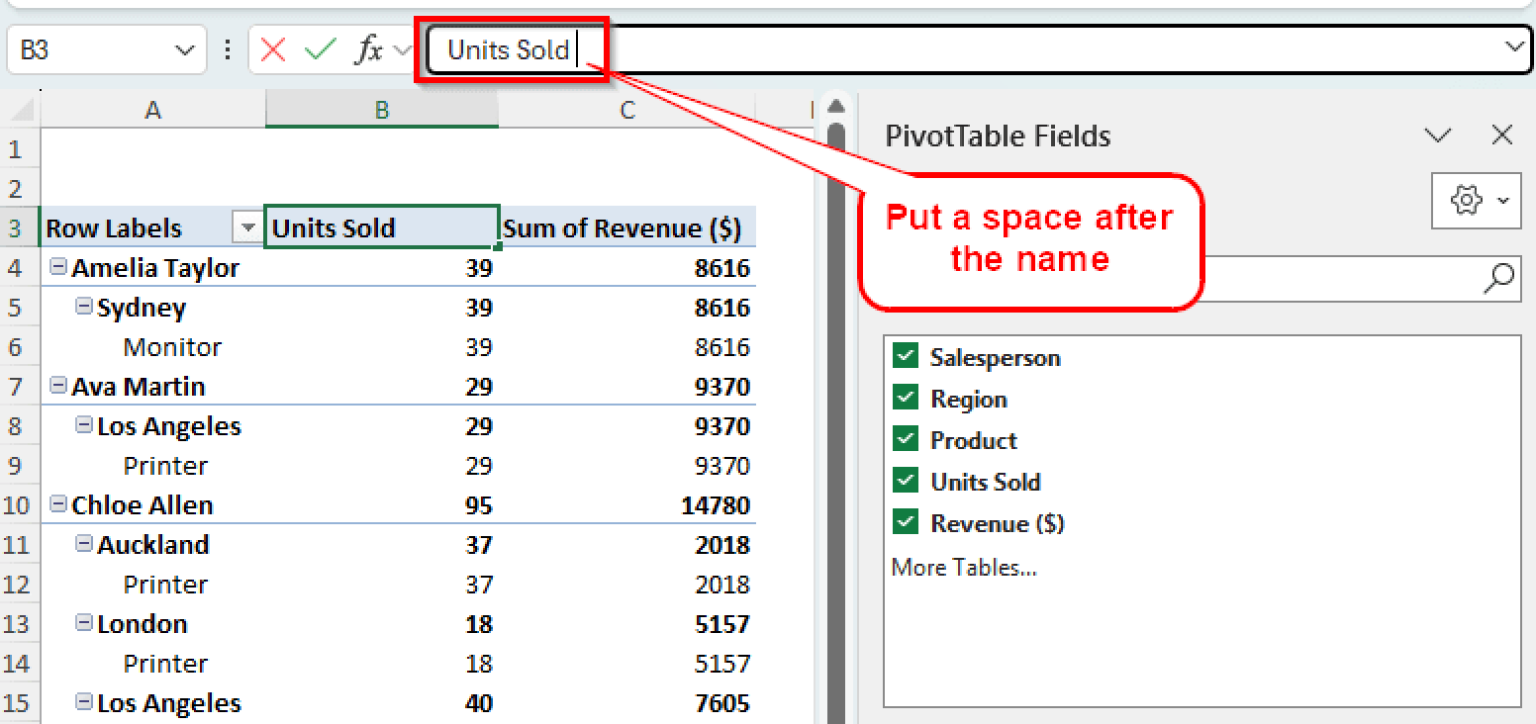The image size is (1536, 724).
Task: Collapse the Sydney subgroup
Action: point(84,307)
